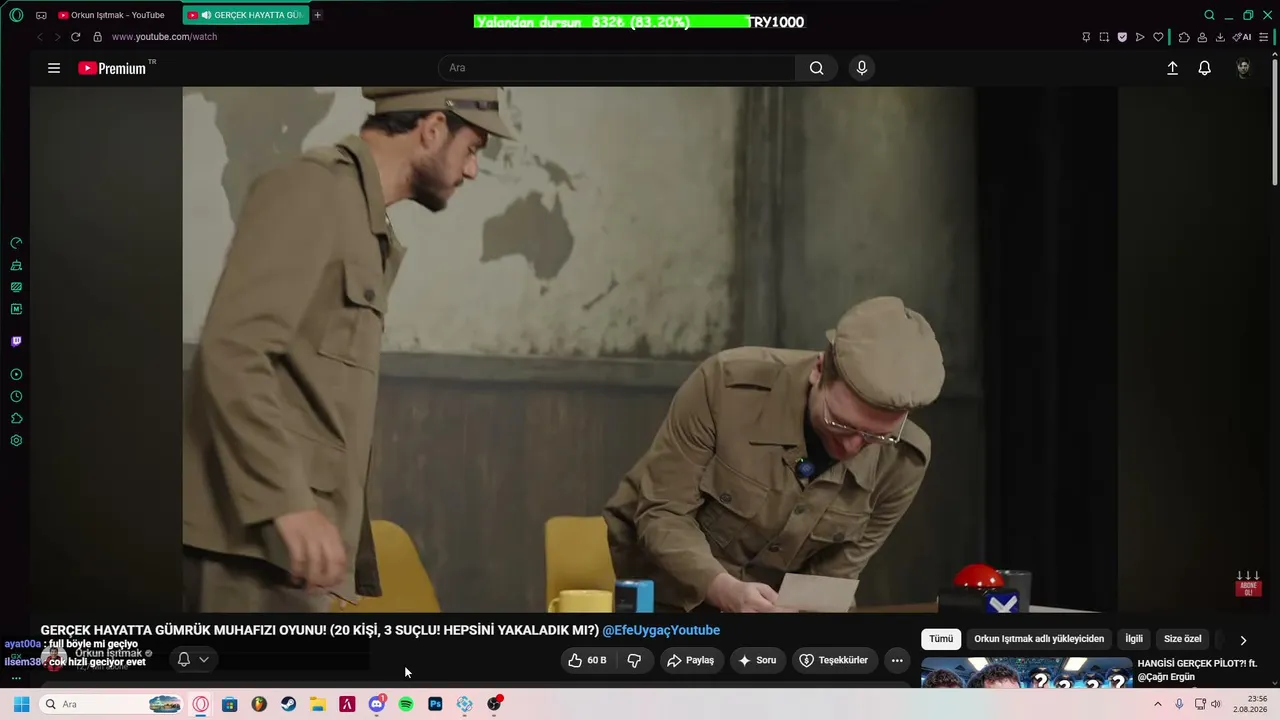Click the YouTube search input field
The height and width of the screenshot is (720, 1280).
[x=617, y=68]
